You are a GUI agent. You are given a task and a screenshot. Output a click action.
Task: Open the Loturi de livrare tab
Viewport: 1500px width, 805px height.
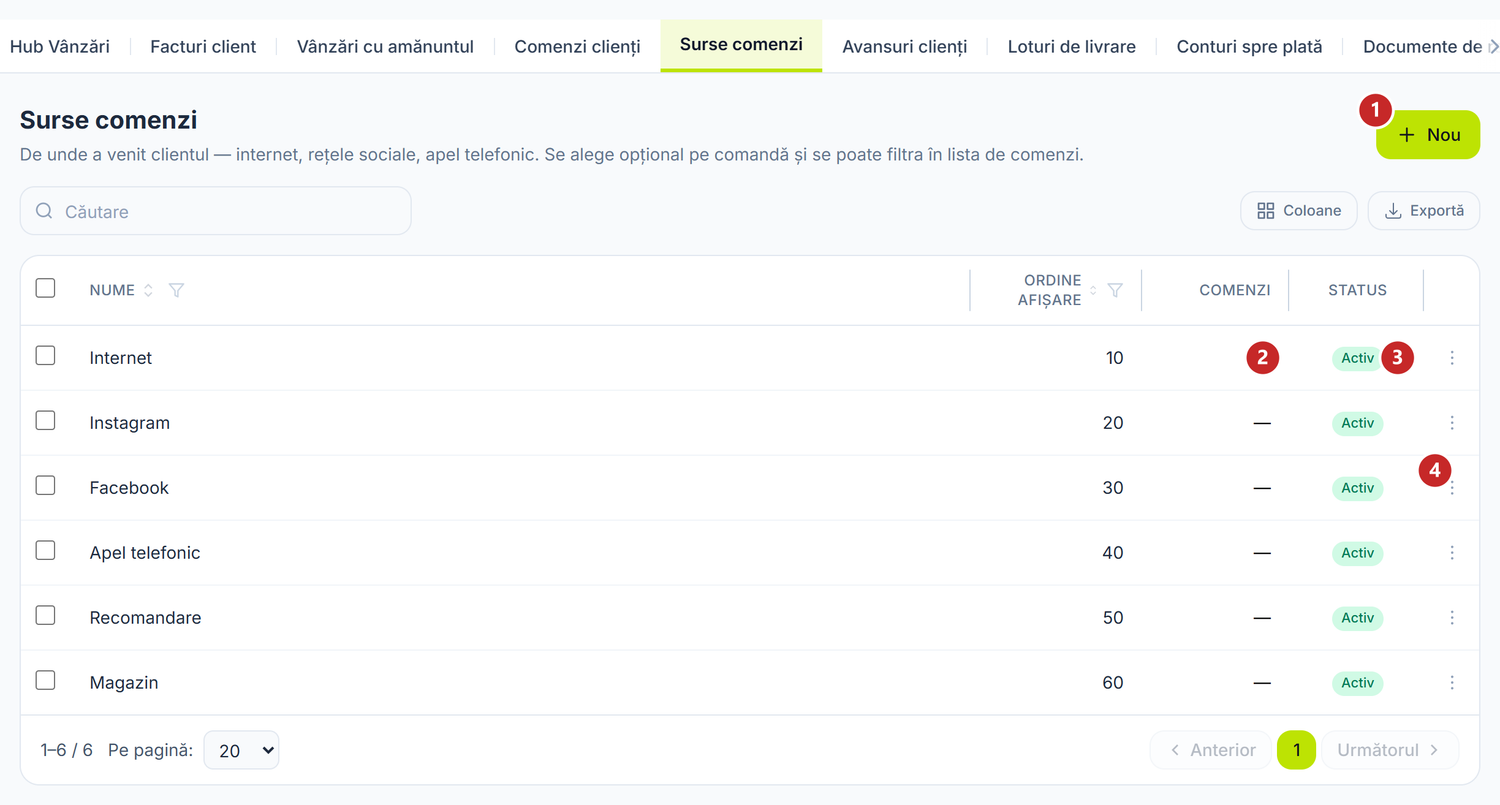pos(1072,46)
